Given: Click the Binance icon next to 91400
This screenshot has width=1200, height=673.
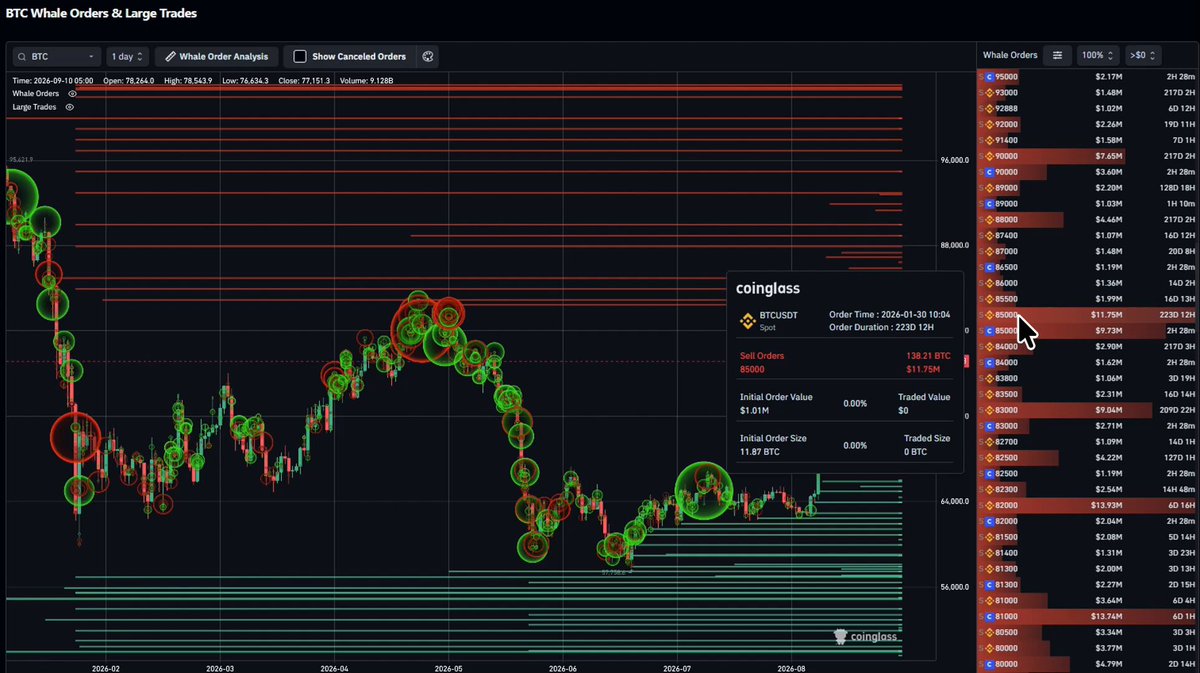Looking at the screenshot, I should pos(990,140).
